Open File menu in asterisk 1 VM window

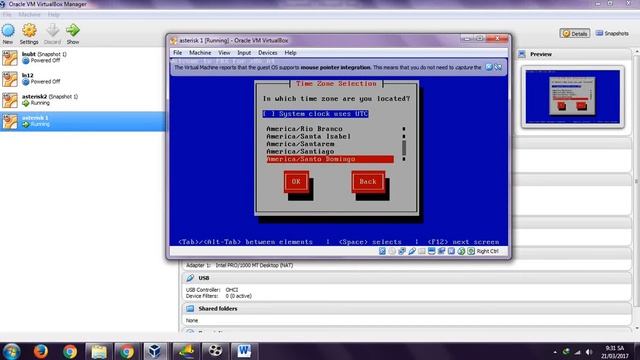(178, 53)
